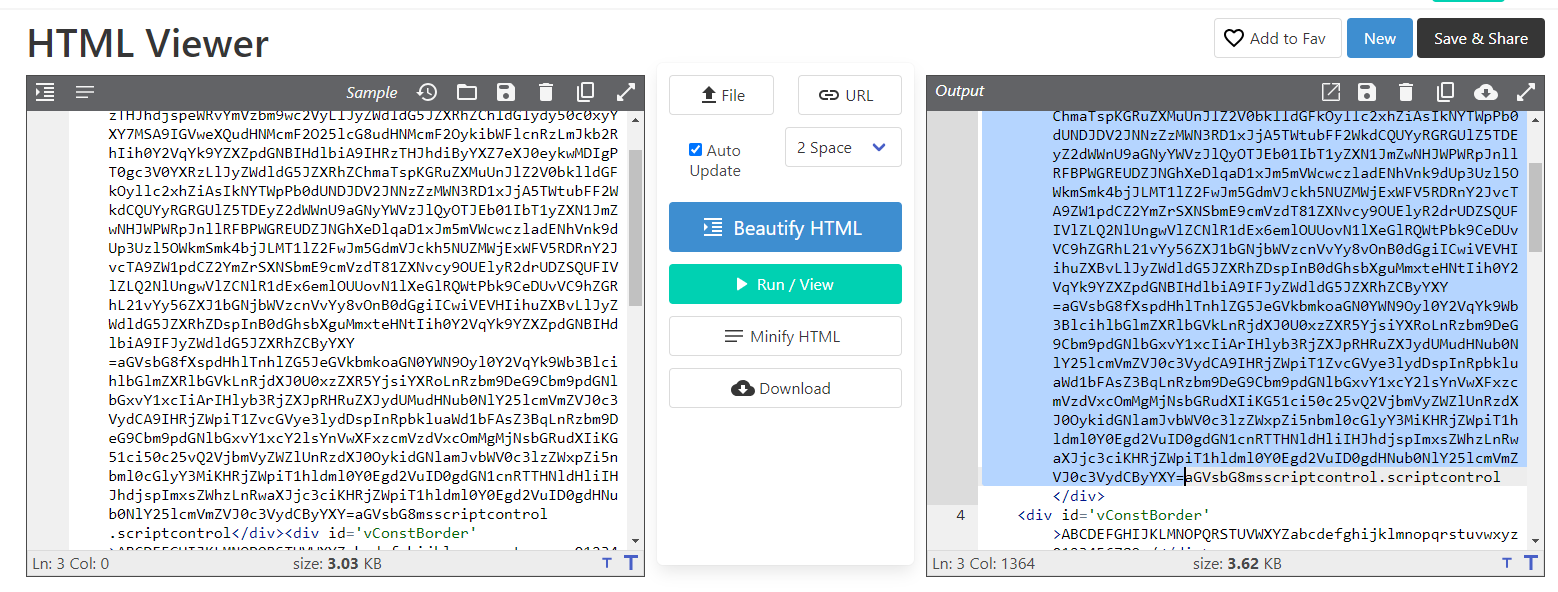
Task: Expand the Output panel to fullscreen
Action: (x=1526, y=92)
